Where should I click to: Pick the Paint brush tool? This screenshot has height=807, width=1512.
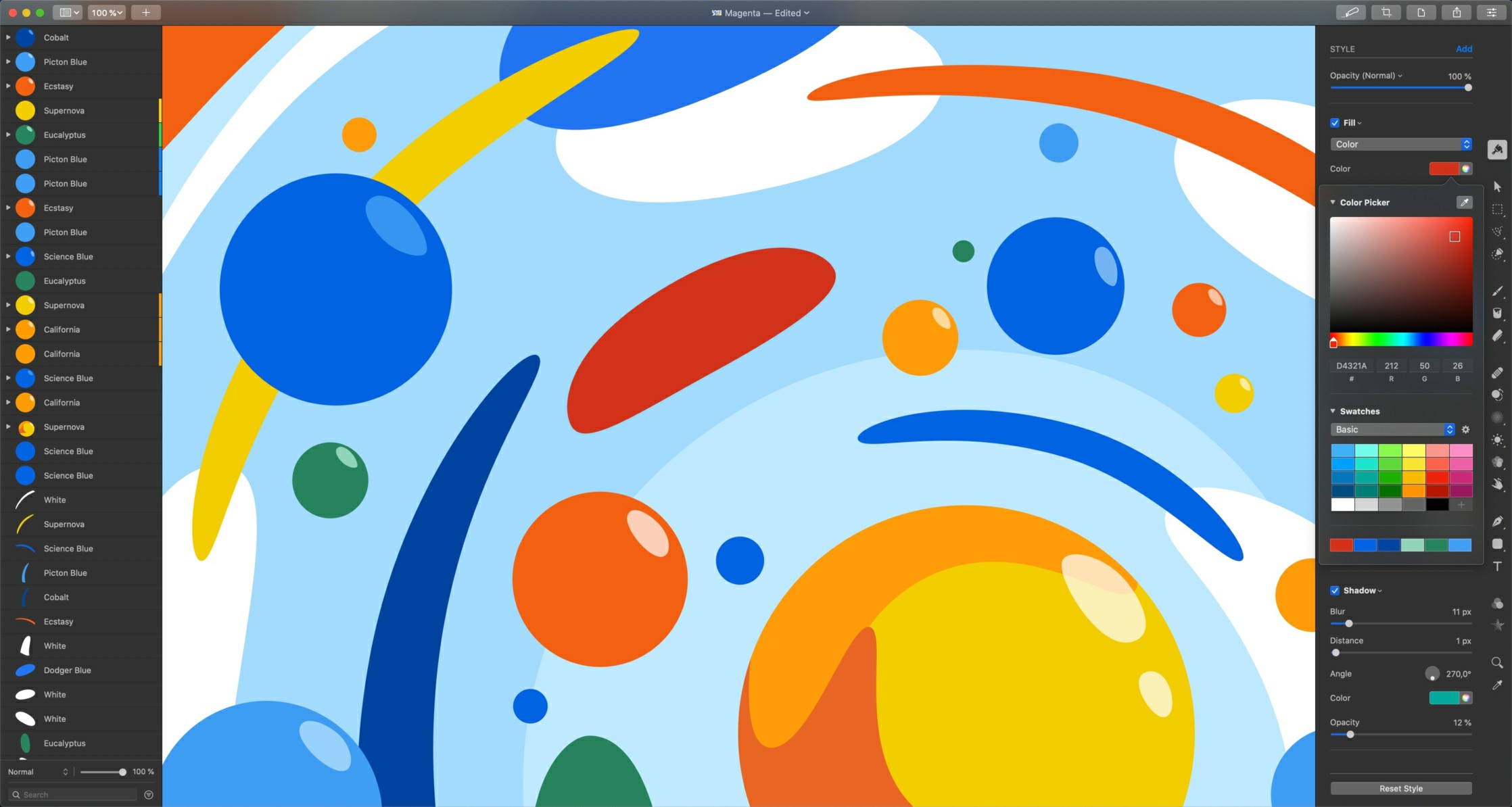pos(1497,291)
